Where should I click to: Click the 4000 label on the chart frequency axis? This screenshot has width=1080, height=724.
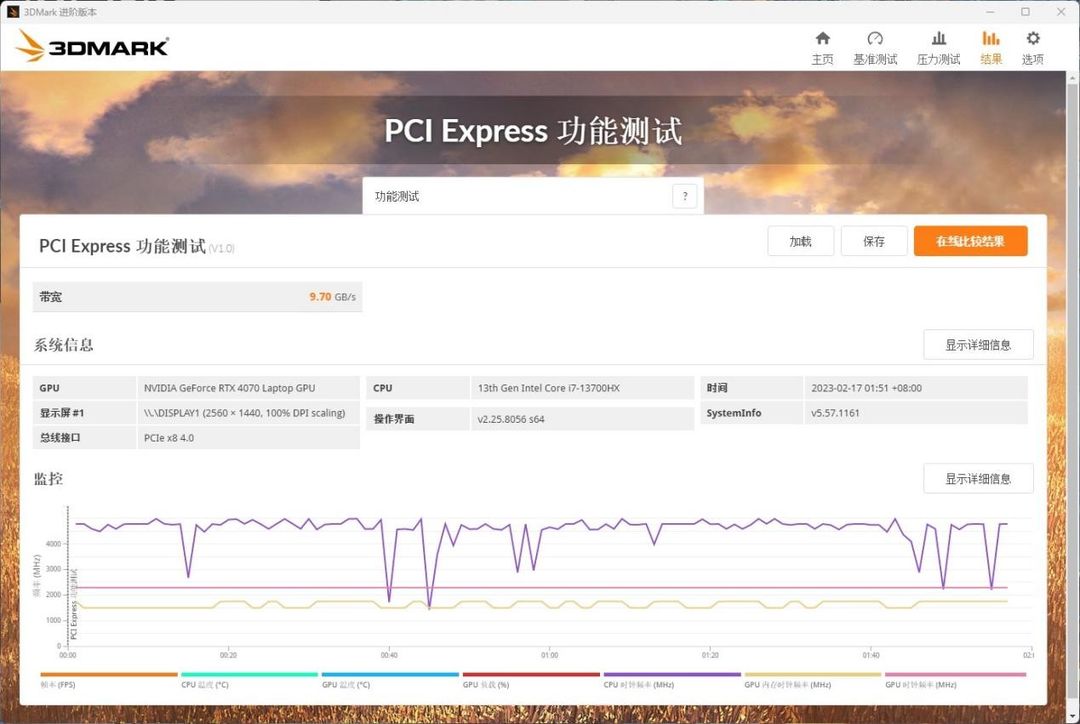pyautogui.click(x=54, y=544)
